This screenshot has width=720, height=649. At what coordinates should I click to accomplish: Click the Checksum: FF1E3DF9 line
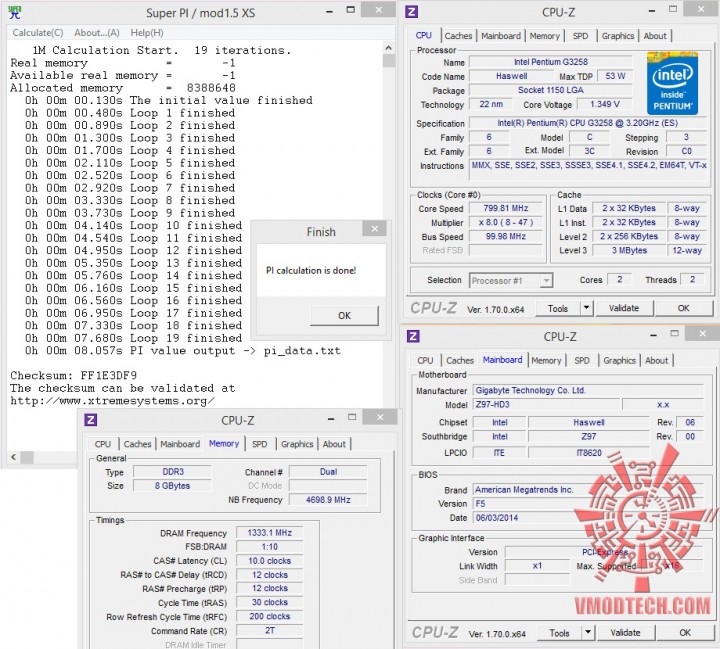pos(73,375)
